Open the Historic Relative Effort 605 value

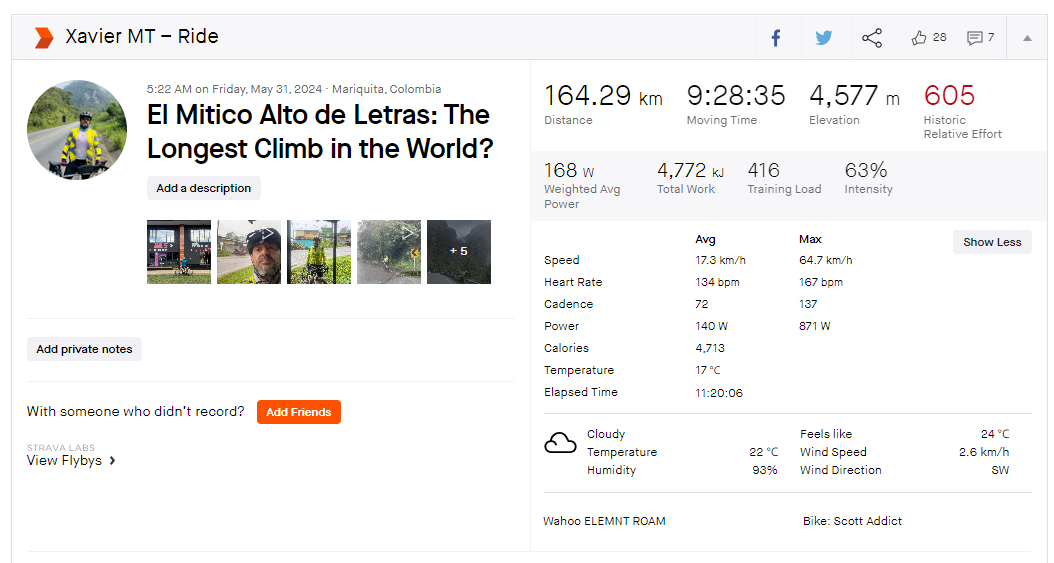point(949,95)
